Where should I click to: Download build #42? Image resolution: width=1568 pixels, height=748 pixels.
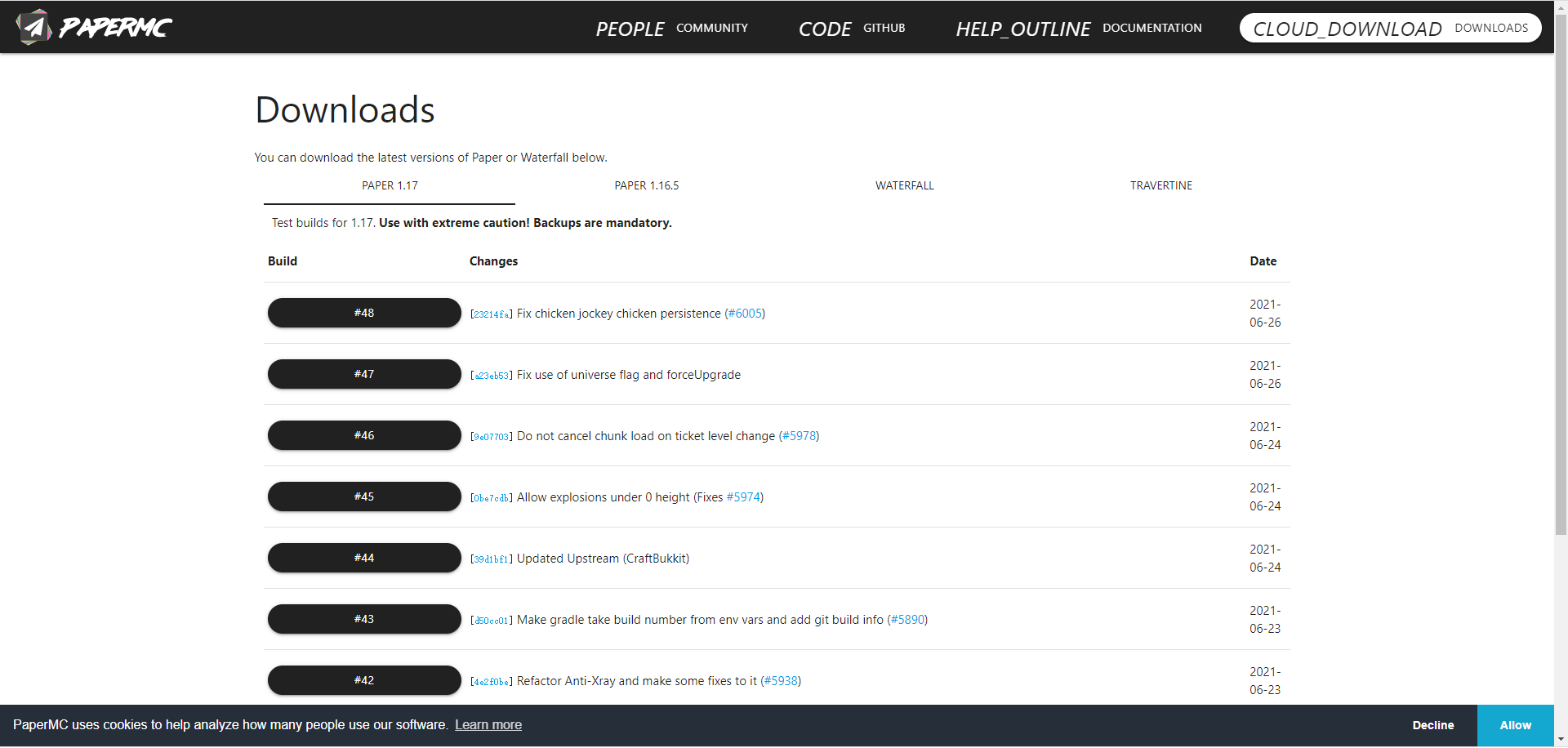pos(364,680)
